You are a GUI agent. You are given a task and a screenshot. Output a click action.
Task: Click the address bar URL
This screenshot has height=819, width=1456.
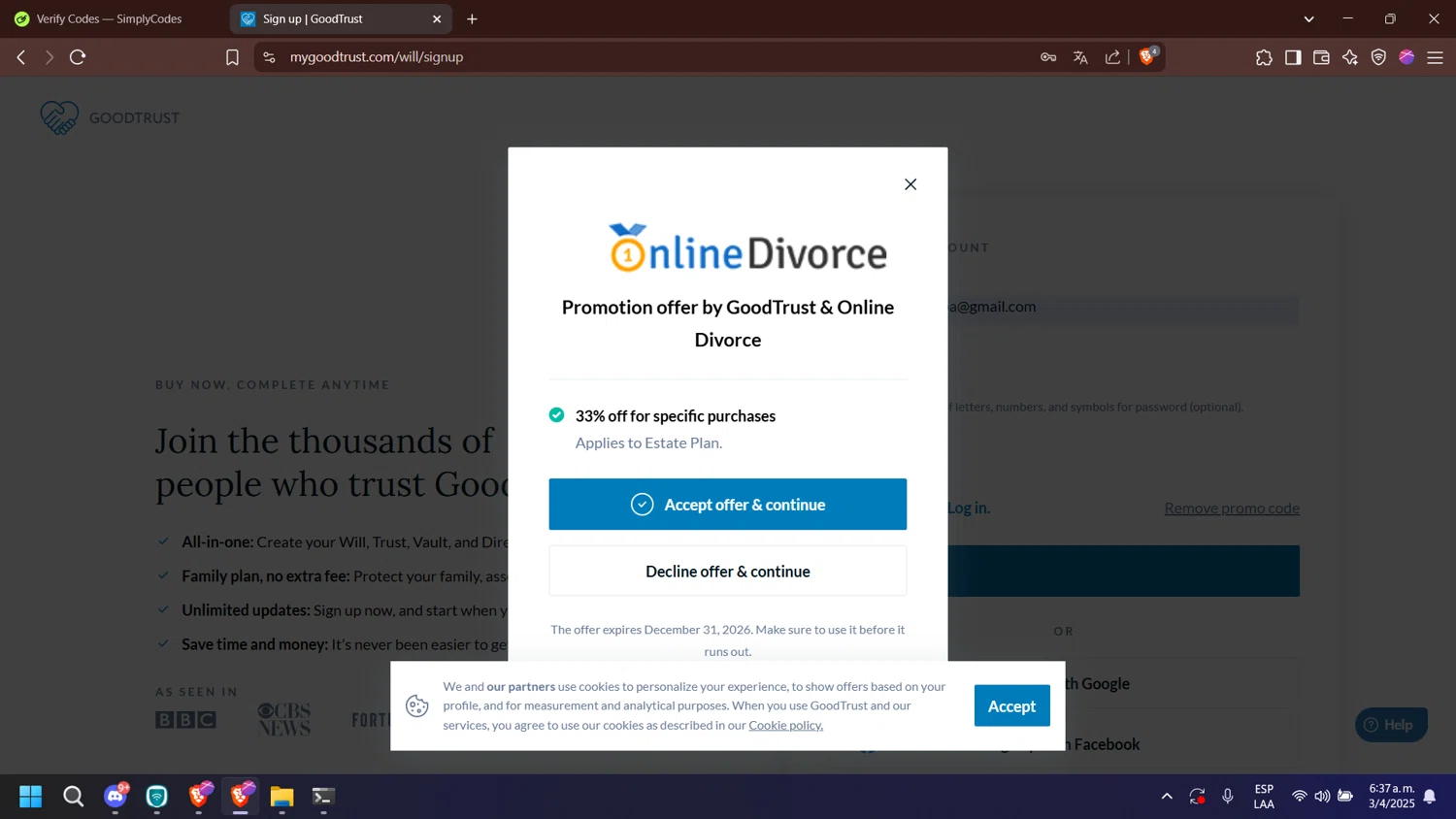click(x=377, y=57)
